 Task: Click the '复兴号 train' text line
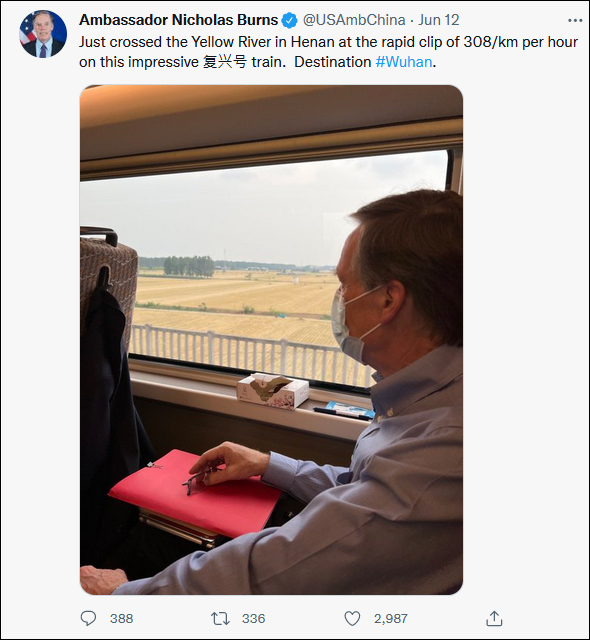[242, 62]
